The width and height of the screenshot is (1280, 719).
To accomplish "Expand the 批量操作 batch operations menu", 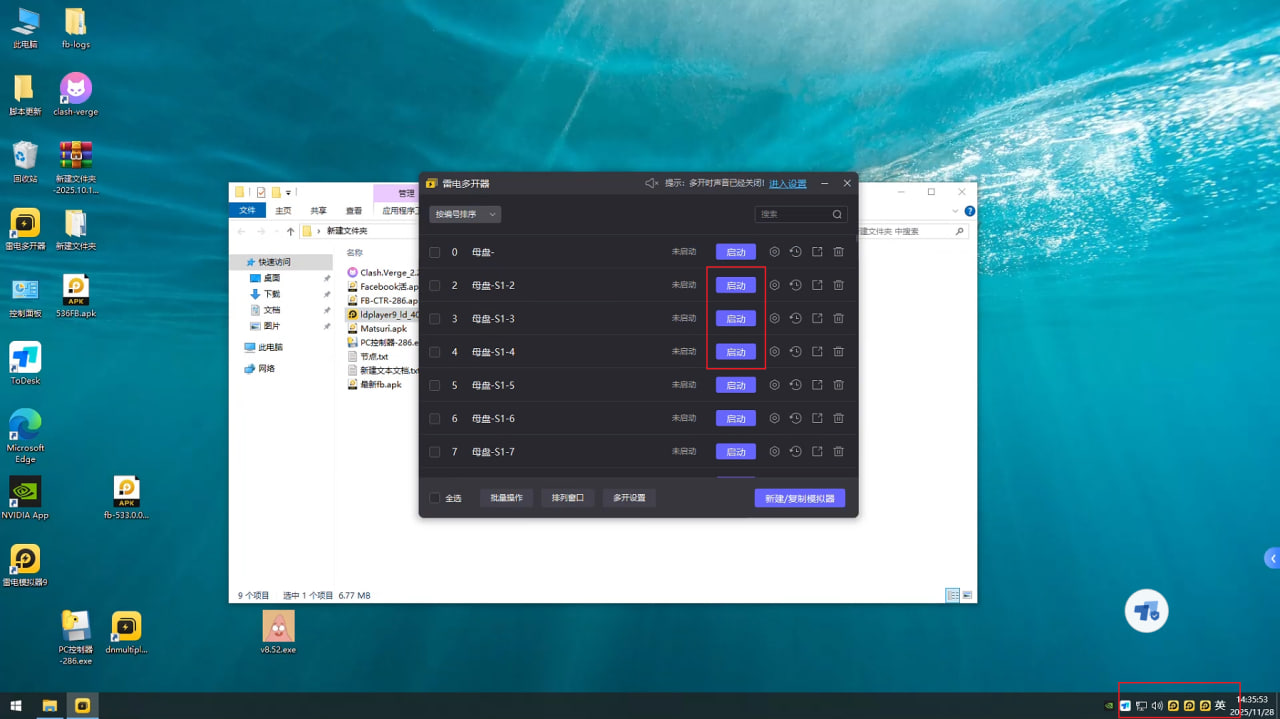I will (506, 498).
